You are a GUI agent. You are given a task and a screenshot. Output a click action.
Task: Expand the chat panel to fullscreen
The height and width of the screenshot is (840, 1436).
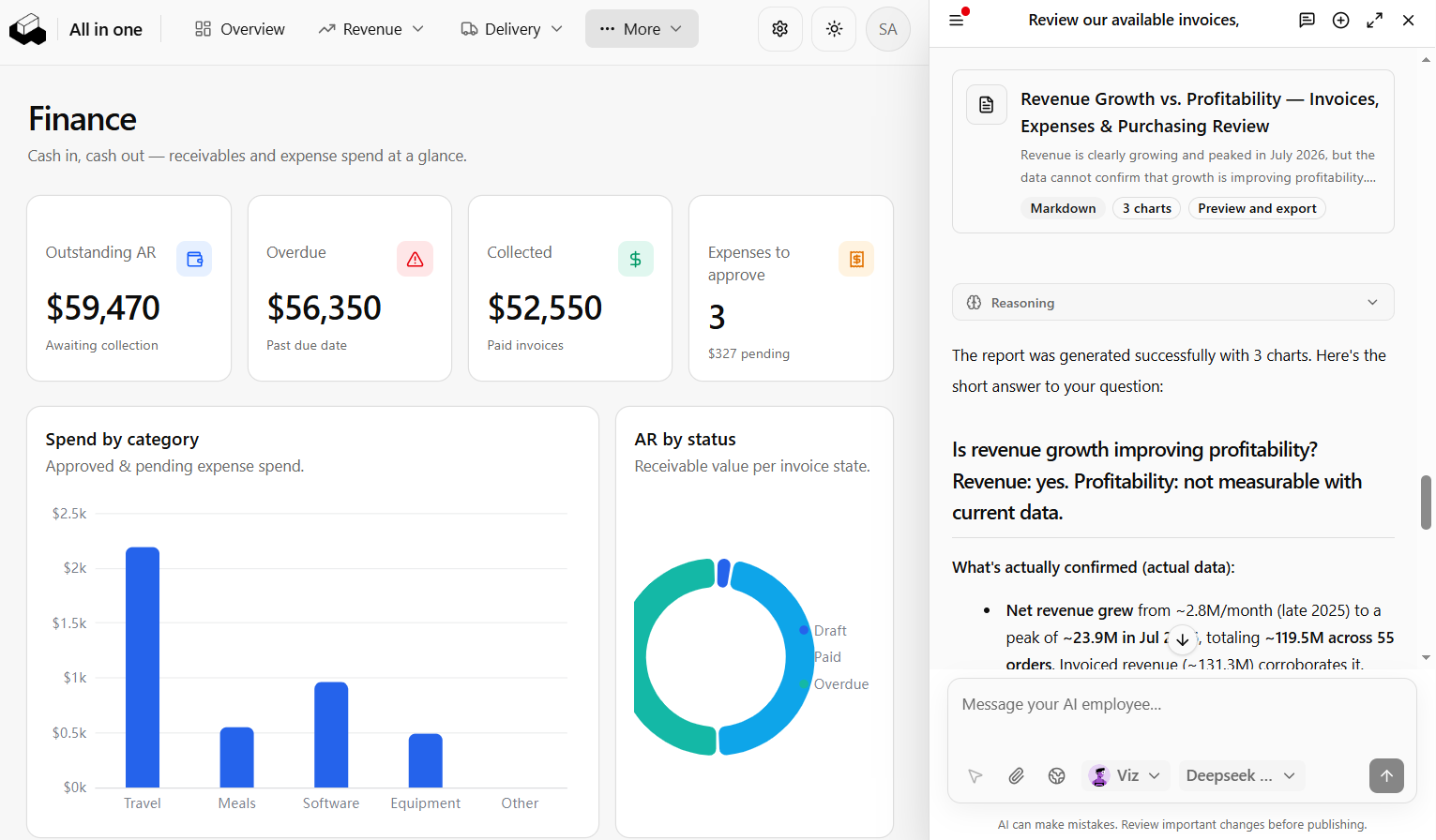click(1374, 20)
